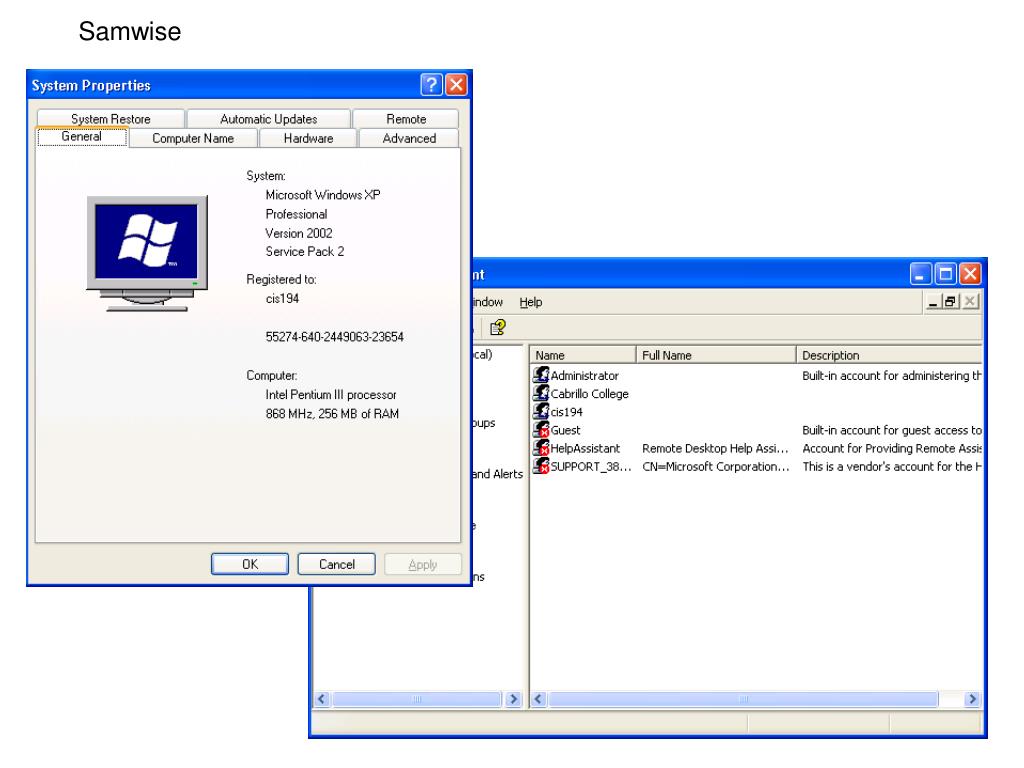The width and height of the screenshot is (1024, 768).
Task: Open the Advanced tab
Action: click(409, 138)
